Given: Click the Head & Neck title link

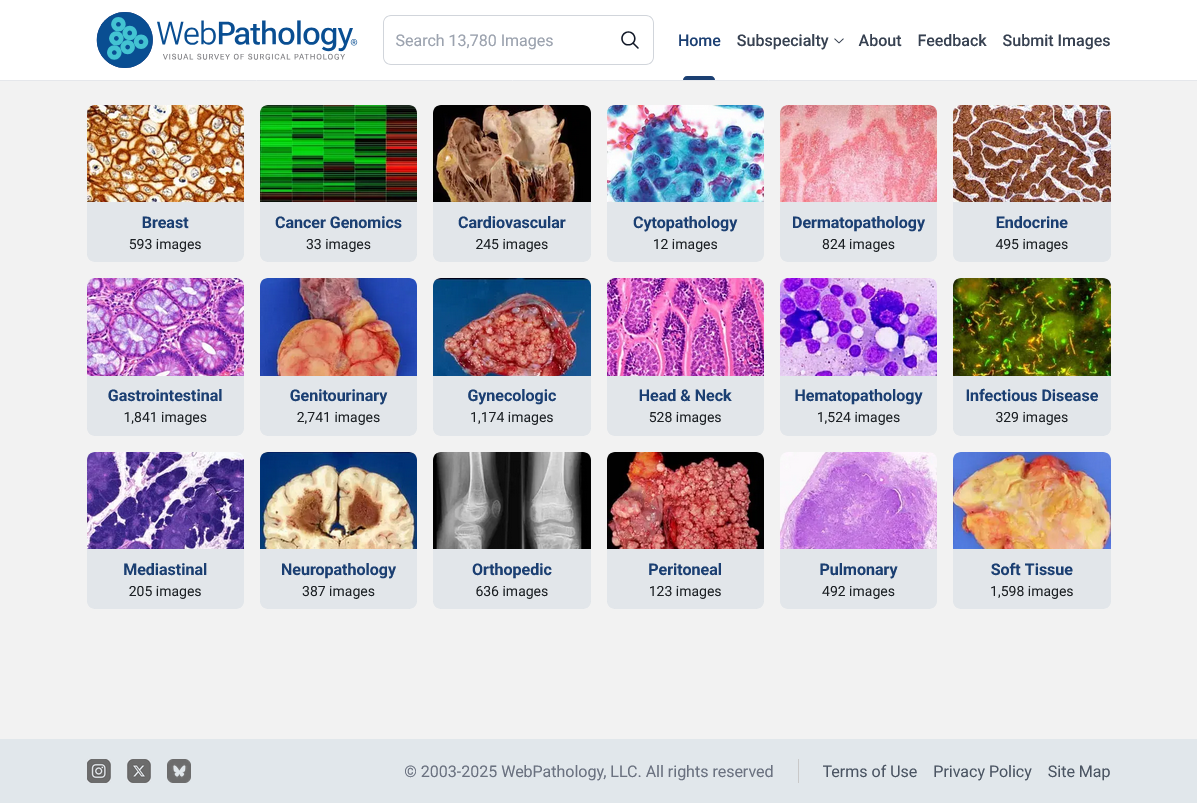Looking at the screenshot, I should [x=685, y=395].
